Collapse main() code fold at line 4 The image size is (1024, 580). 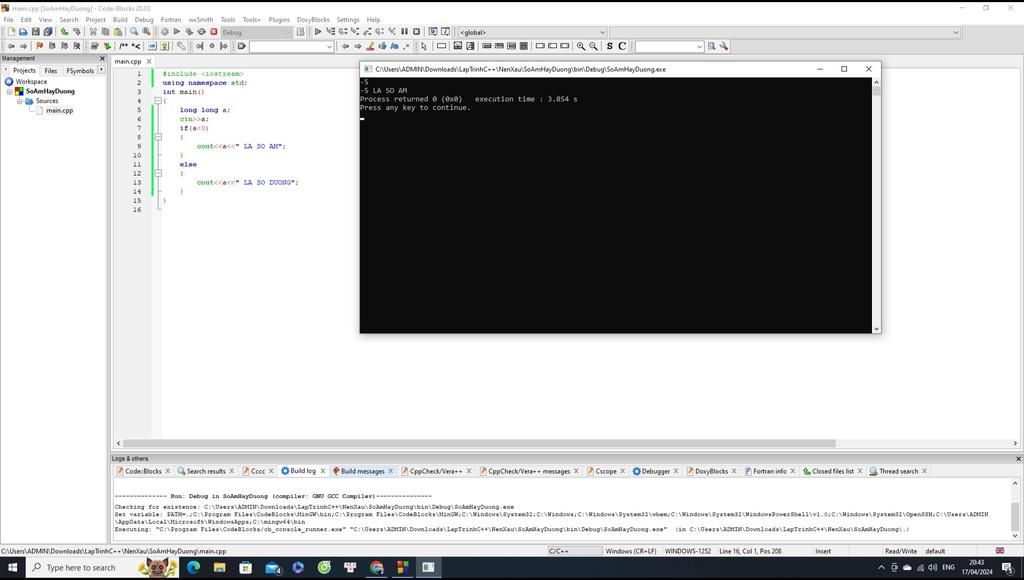(x=158, y=101)
